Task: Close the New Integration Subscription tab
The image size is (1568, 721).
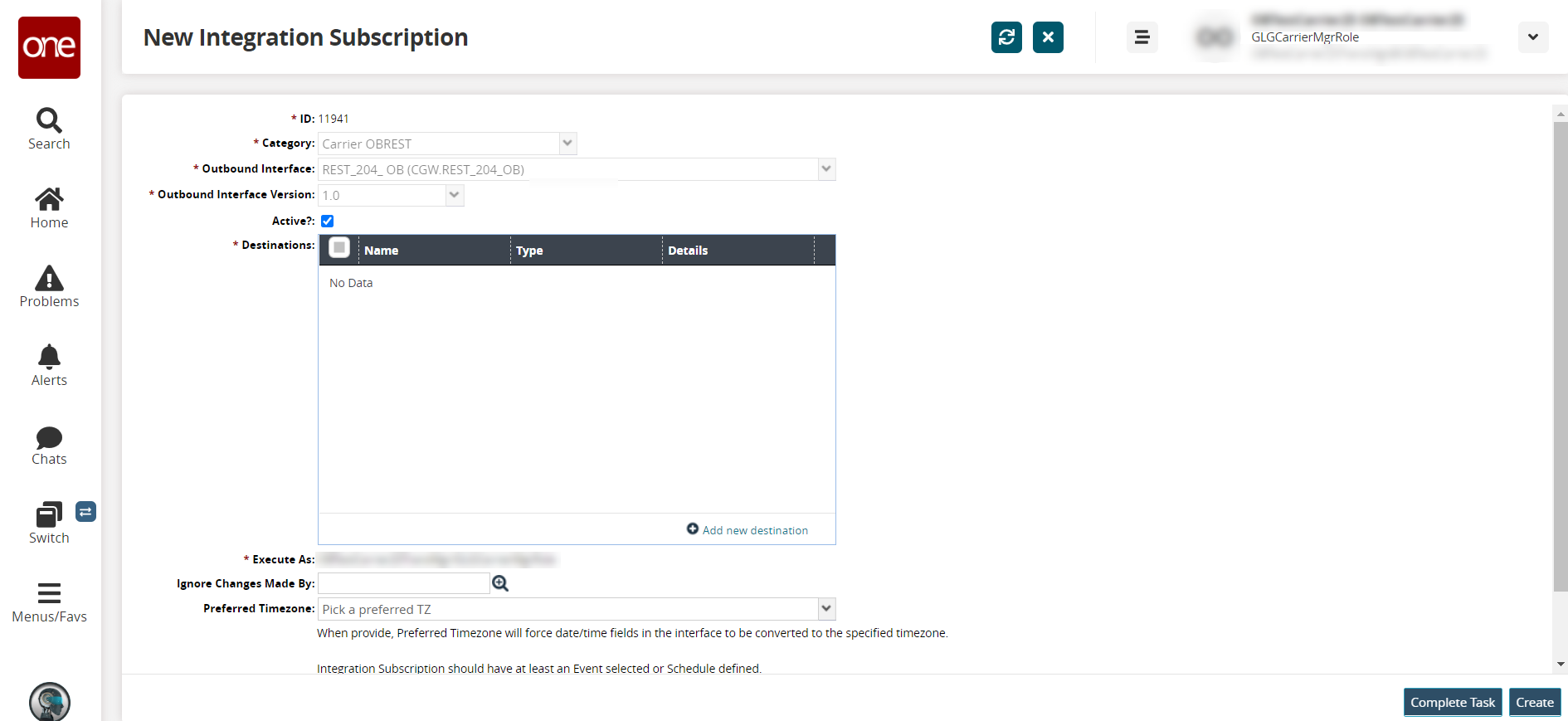Action: [1048, 37]
